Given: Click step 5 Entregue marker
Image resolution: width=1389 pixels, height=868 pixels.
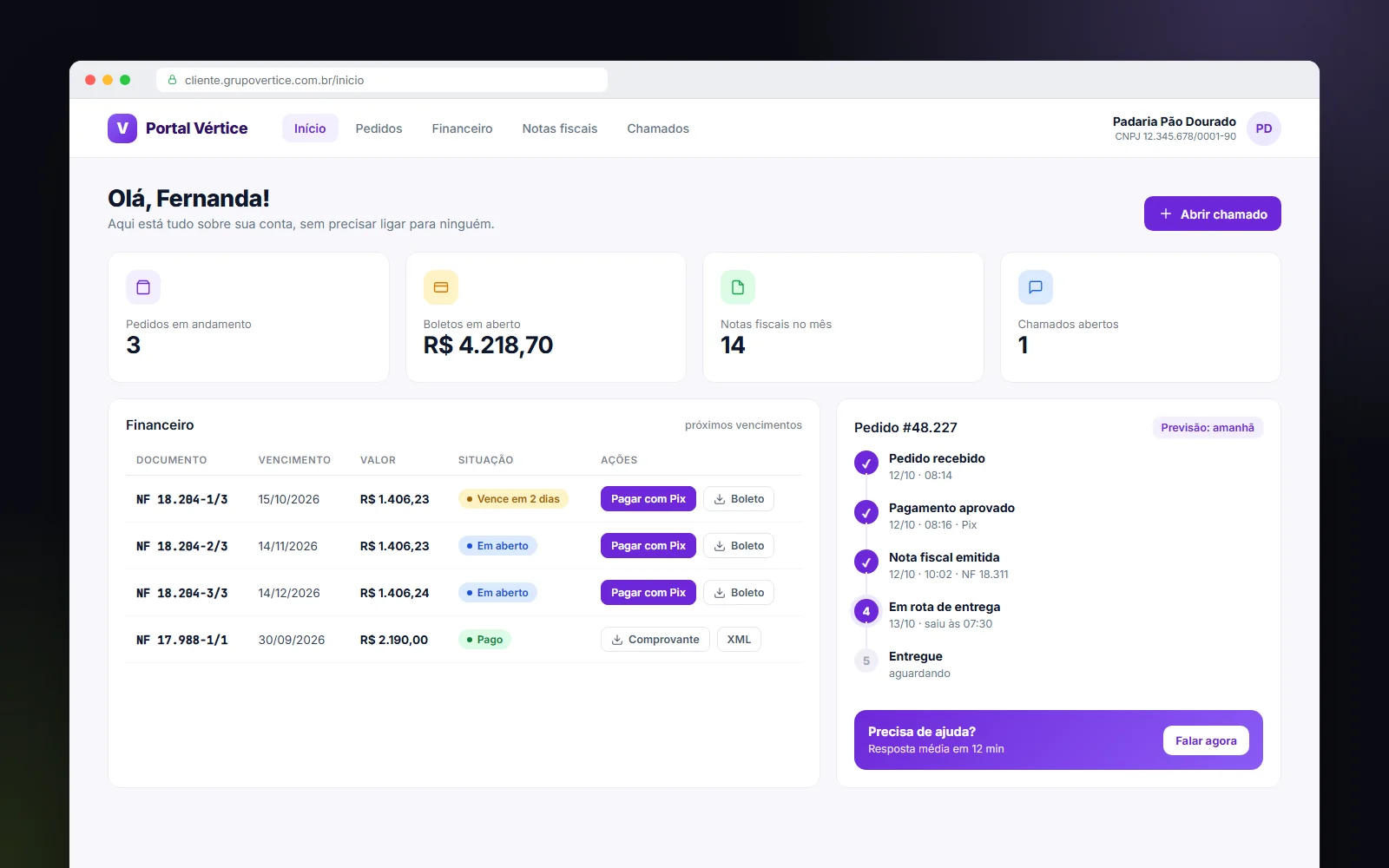Looking at the screenshot, I should click(866, 661).
